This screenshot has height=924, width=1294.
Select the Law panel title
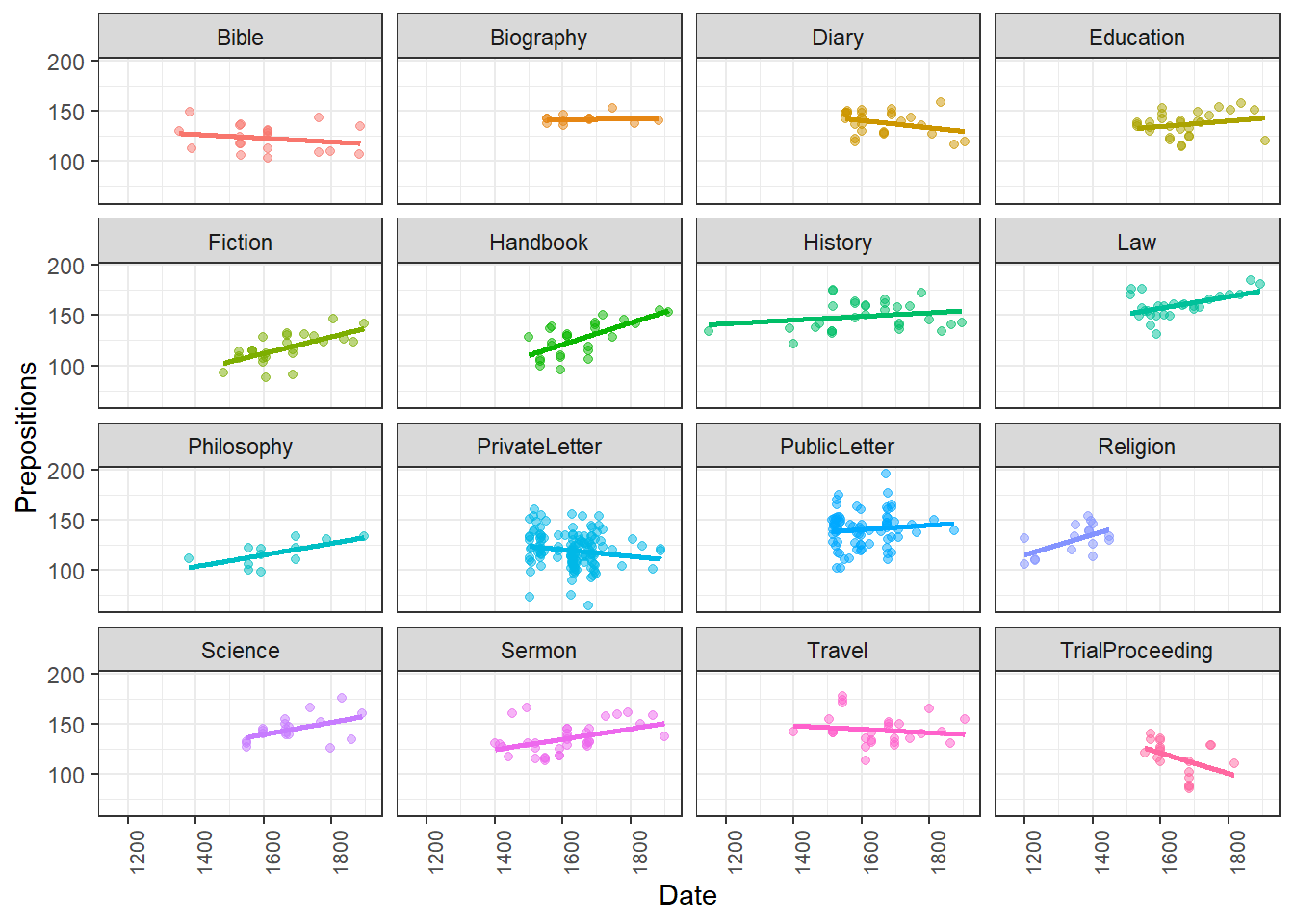tap(1136, 243)
